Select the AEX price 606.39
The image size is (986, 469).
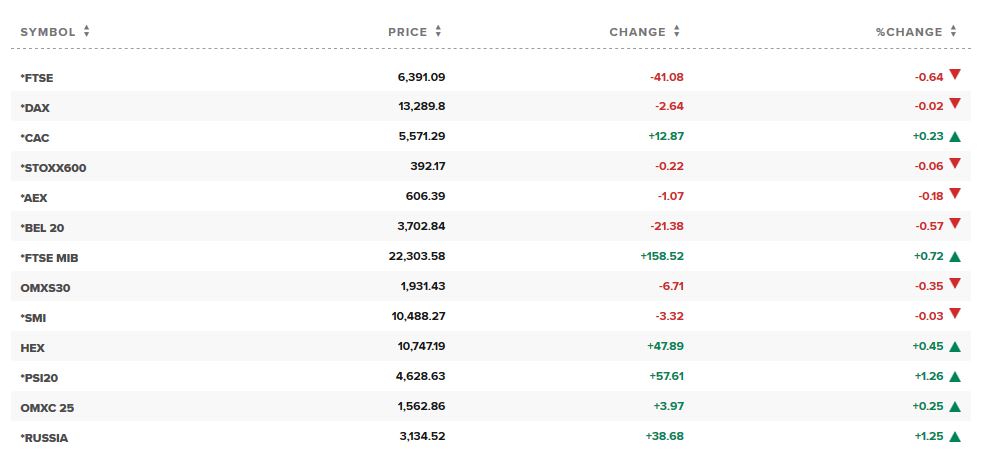pyautogui.click(x=426, y=196)
